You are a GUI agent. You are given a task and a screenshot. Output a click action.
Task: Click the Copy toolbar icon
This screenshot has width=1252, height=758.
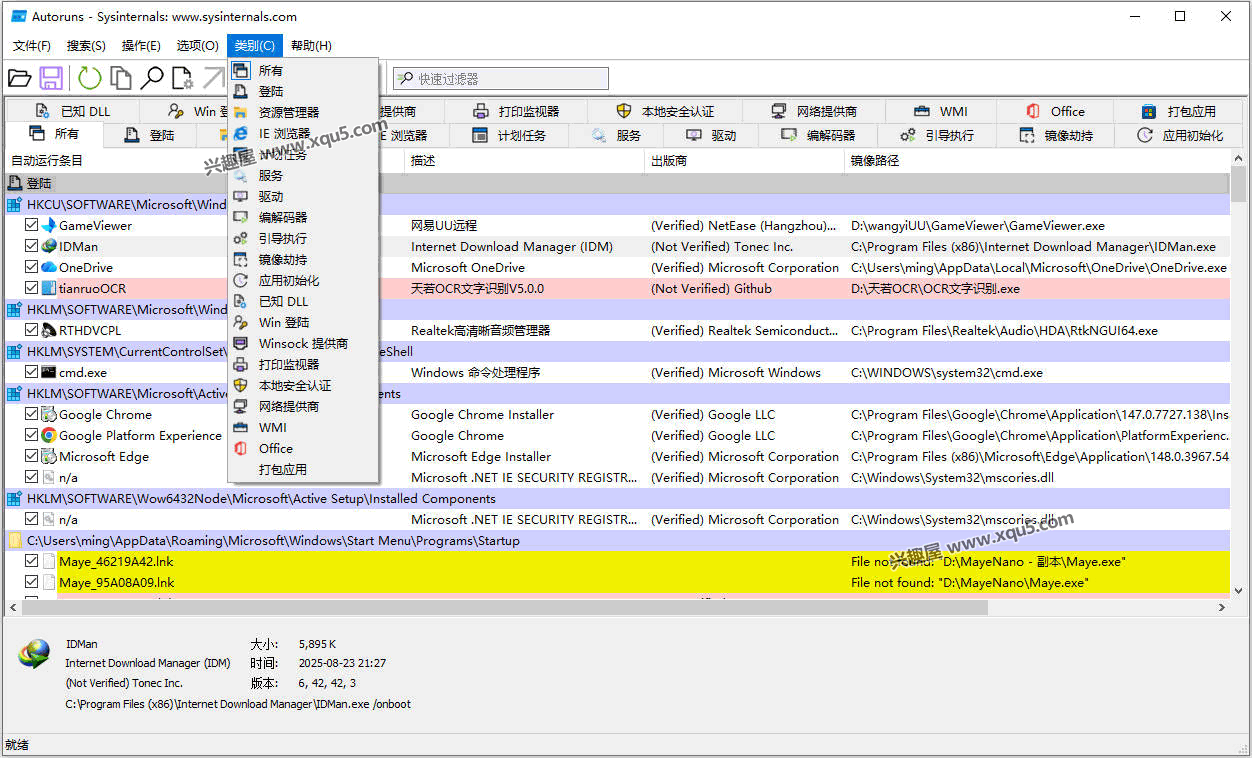[121, 78]
